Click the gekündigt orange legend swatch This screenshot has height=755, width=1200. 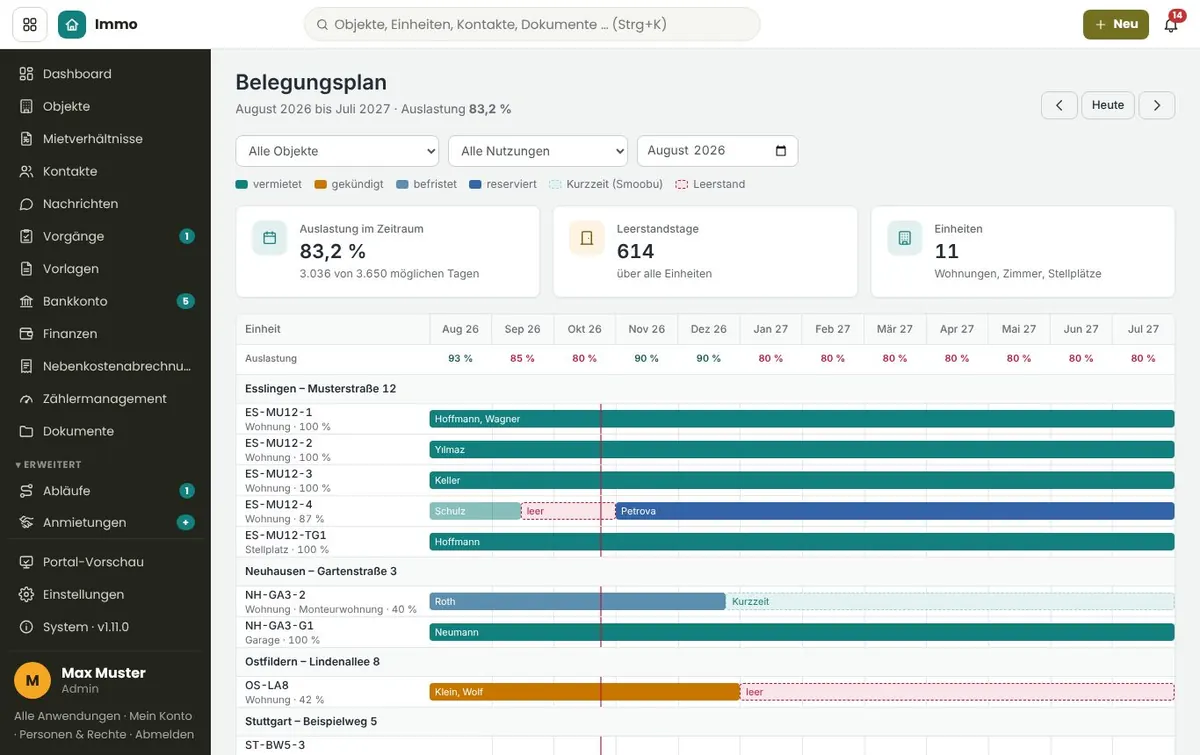[x=321, y=184]
